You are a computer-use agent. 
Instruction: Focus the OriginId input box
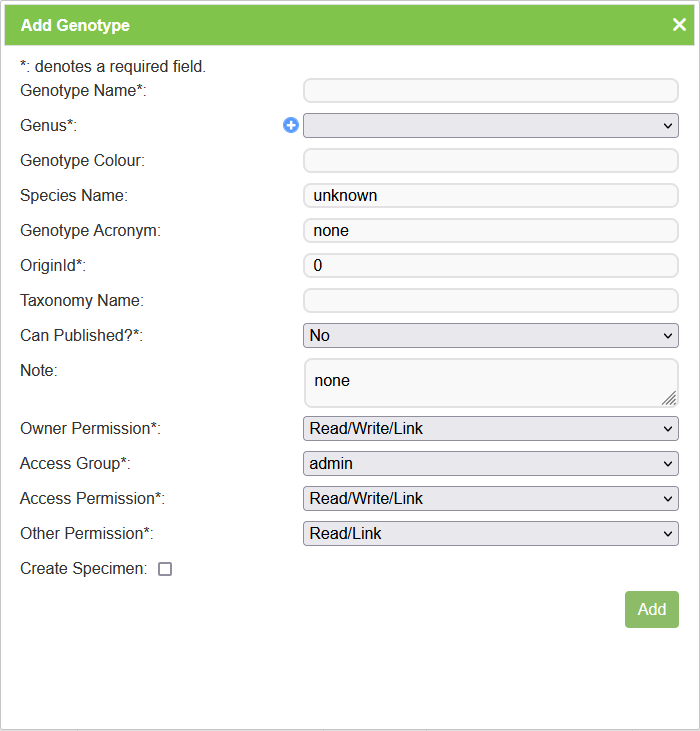pos(490,265)
